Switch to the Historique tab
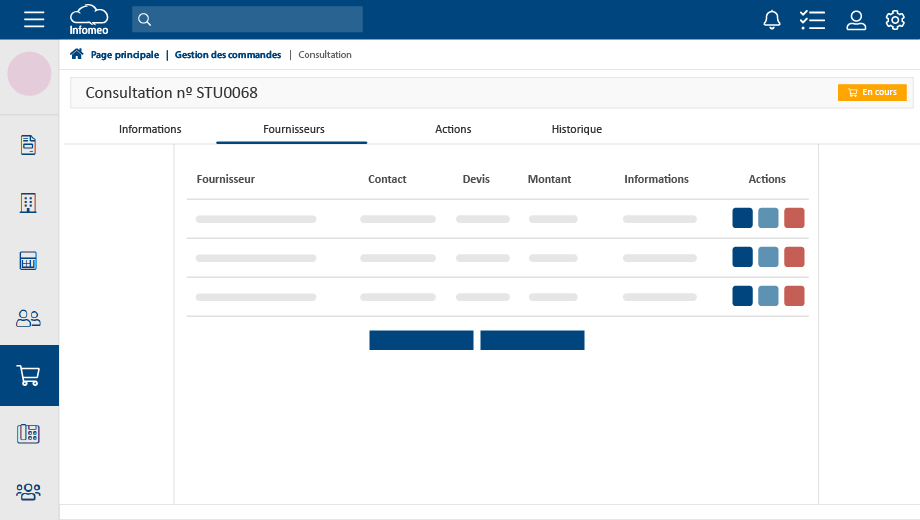920x520 pixels. click(576, 129)
